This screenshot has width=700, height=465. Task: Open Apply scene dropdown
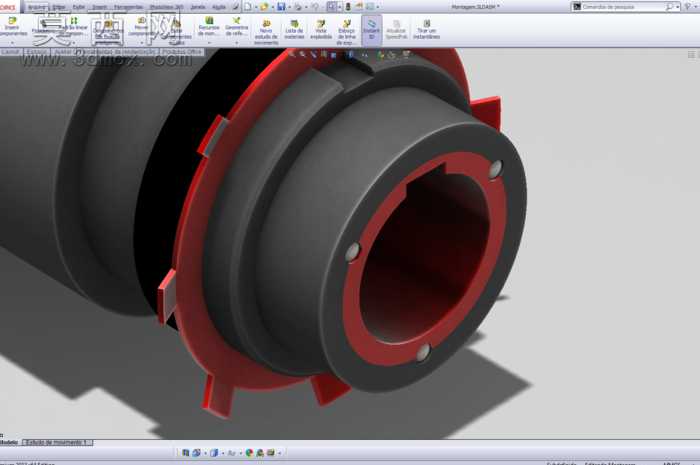coord(392,55)
